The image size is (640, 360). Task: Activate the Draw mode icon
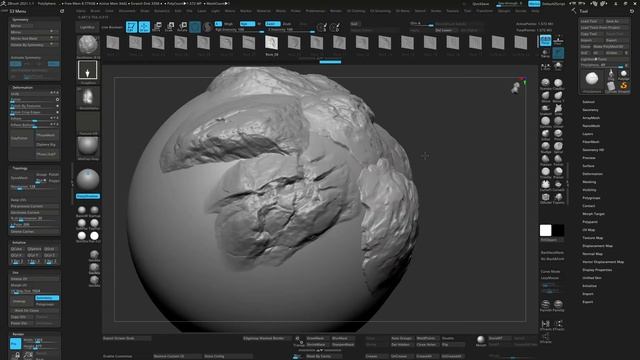144,27
